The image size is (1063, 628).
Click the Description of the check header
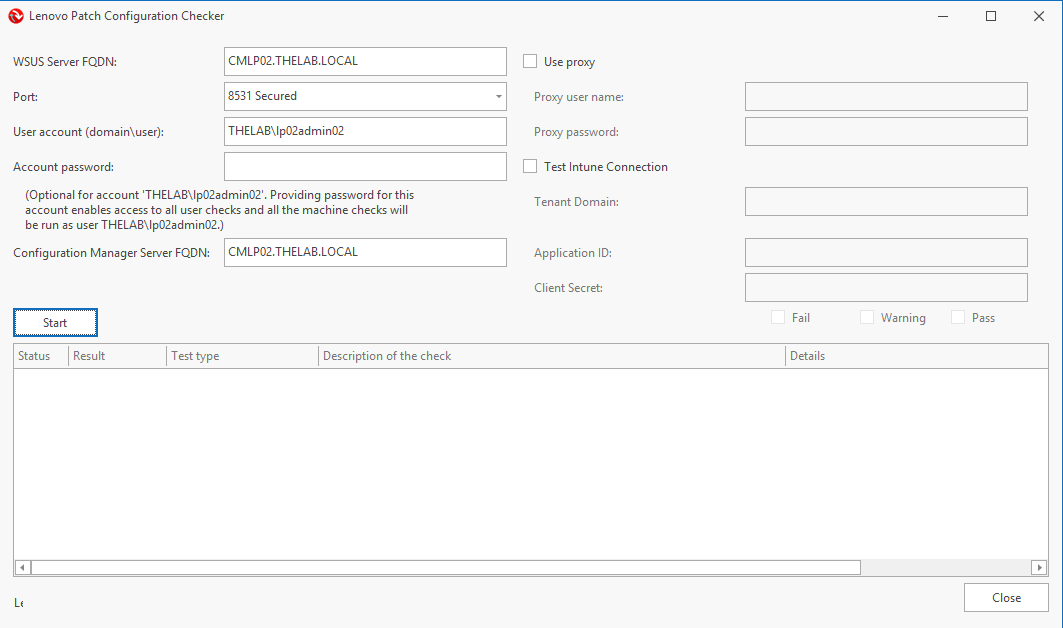(x=552, y=356)
